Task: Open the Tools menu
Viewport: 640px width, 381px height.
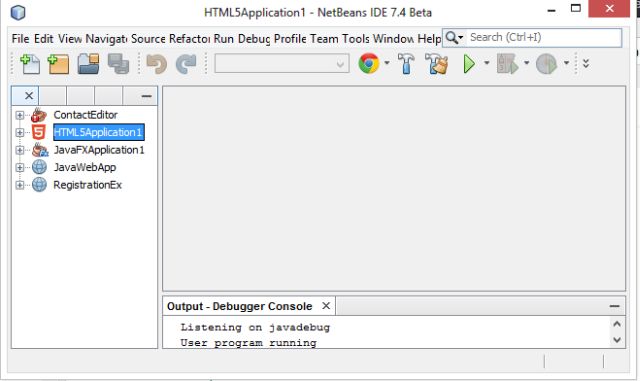Action: [356, 39]
